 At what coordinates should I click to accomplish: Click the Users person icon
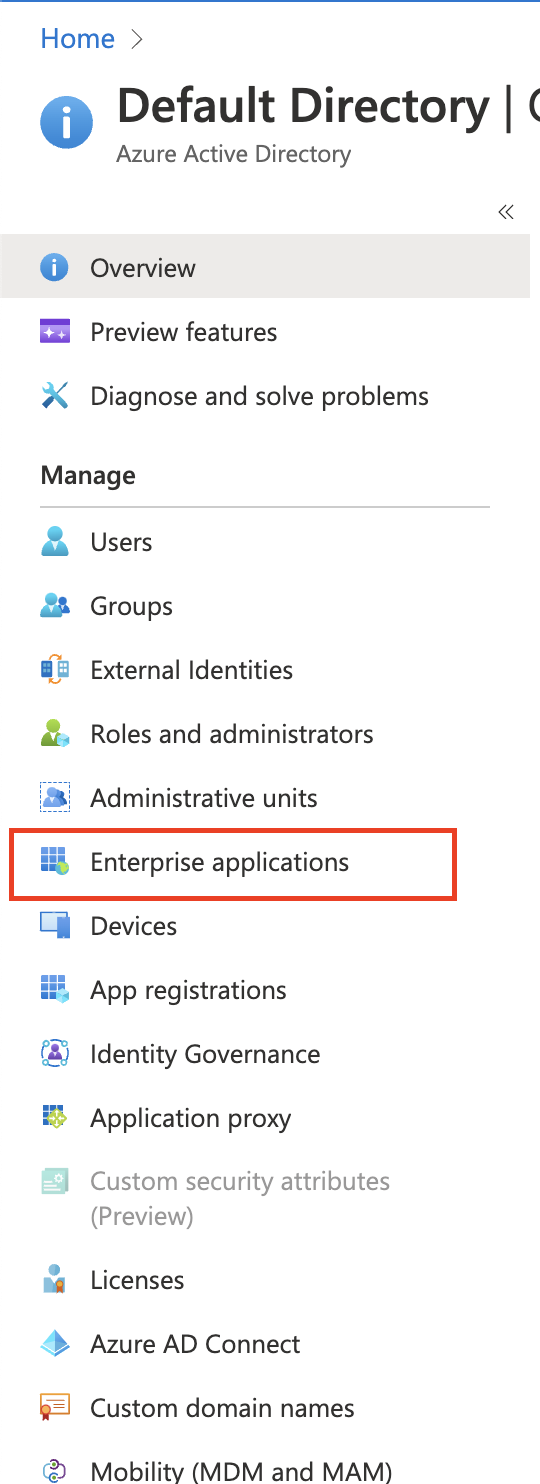tap(54, 542)
